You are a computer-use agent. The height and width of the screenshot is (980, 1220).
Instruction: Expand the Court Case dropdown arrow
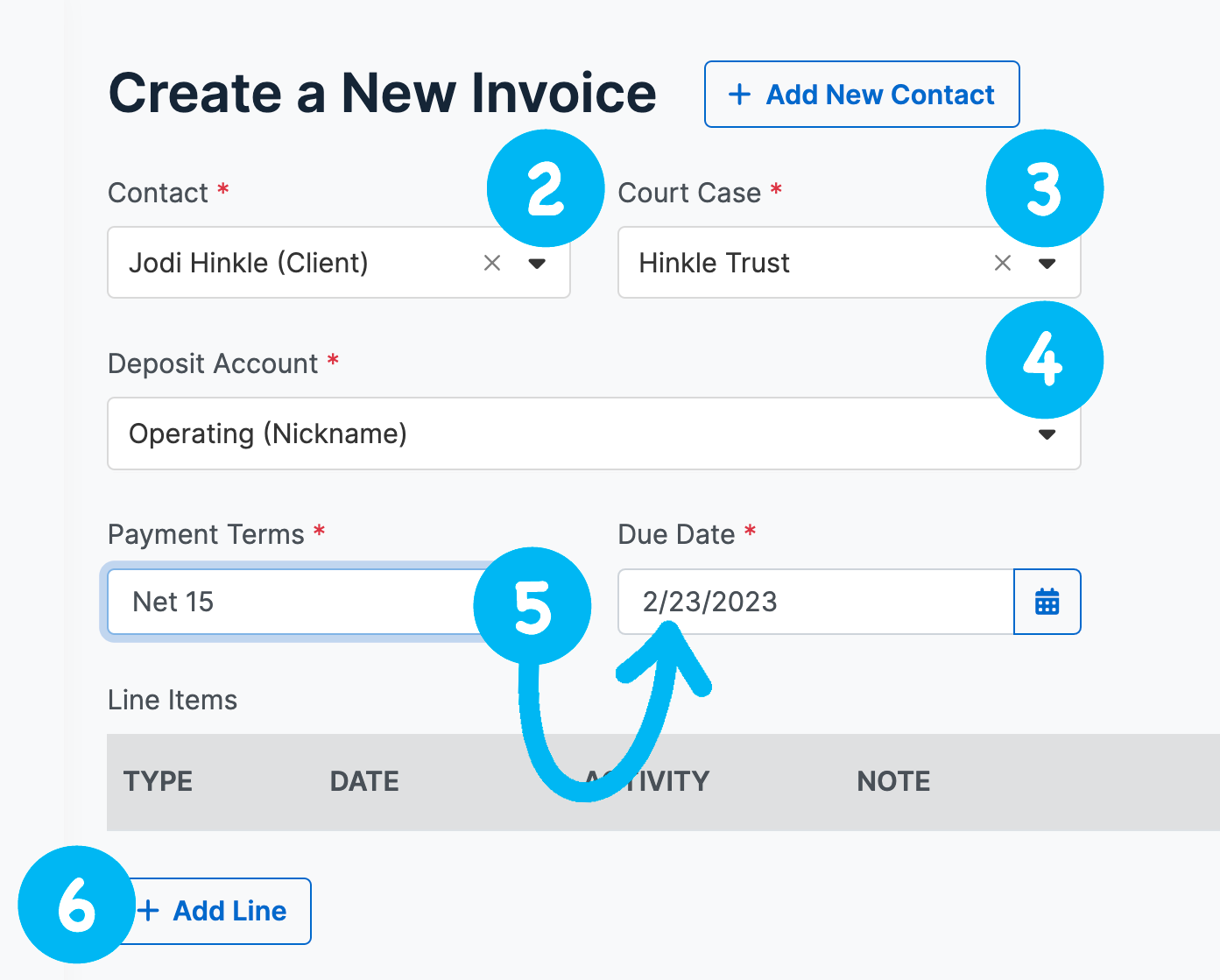pos(1047,264)
